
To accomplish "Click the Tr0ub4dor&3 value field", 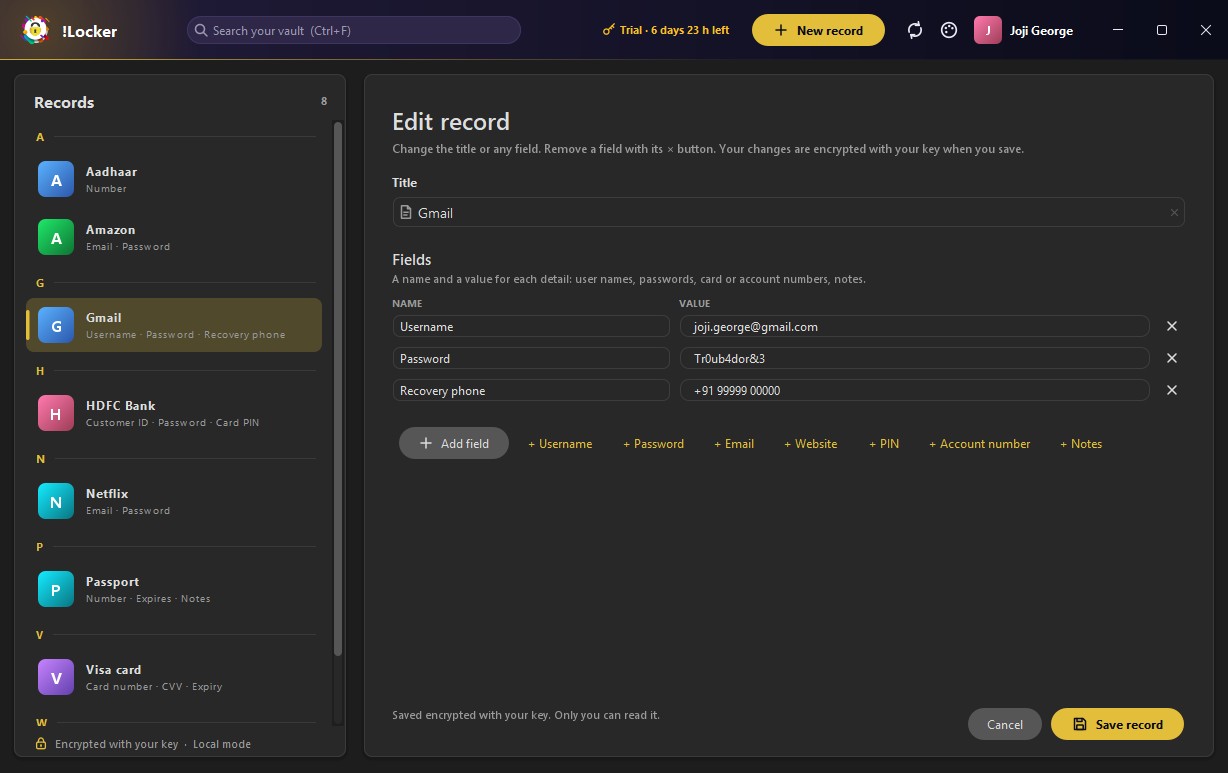I will point(914,358).
